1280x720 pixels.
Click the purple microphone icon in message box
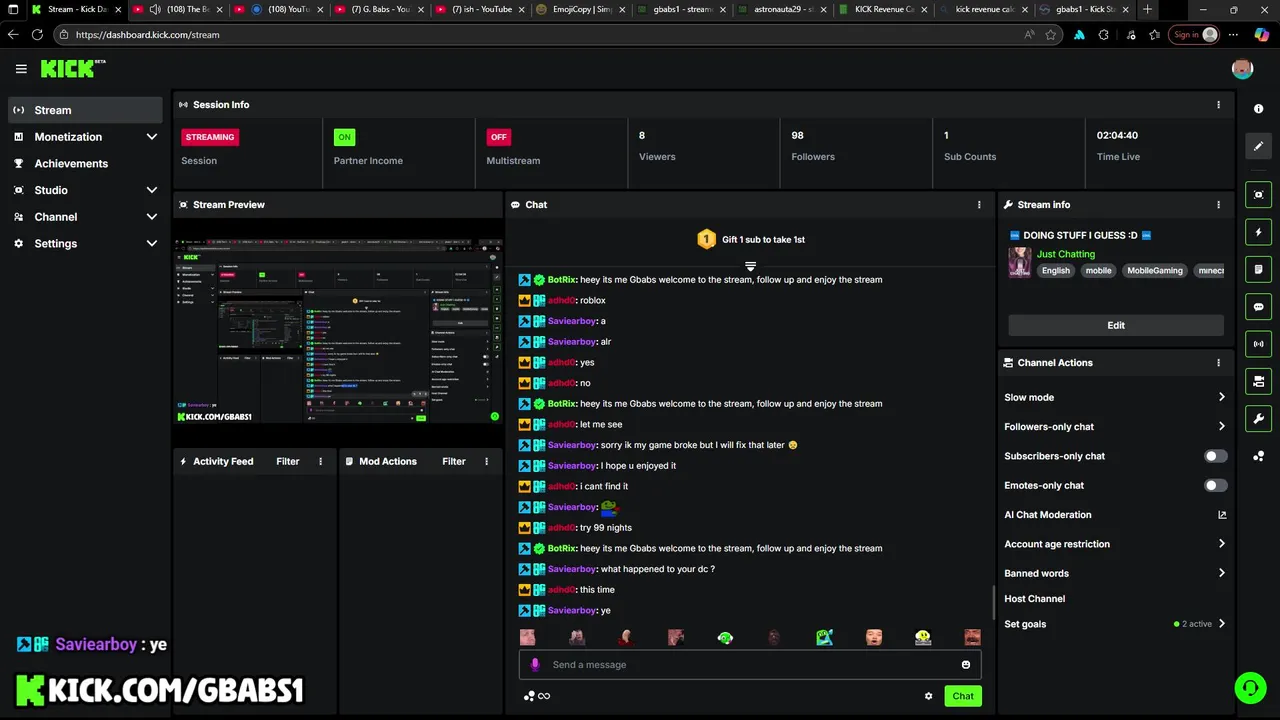(535, 665)
